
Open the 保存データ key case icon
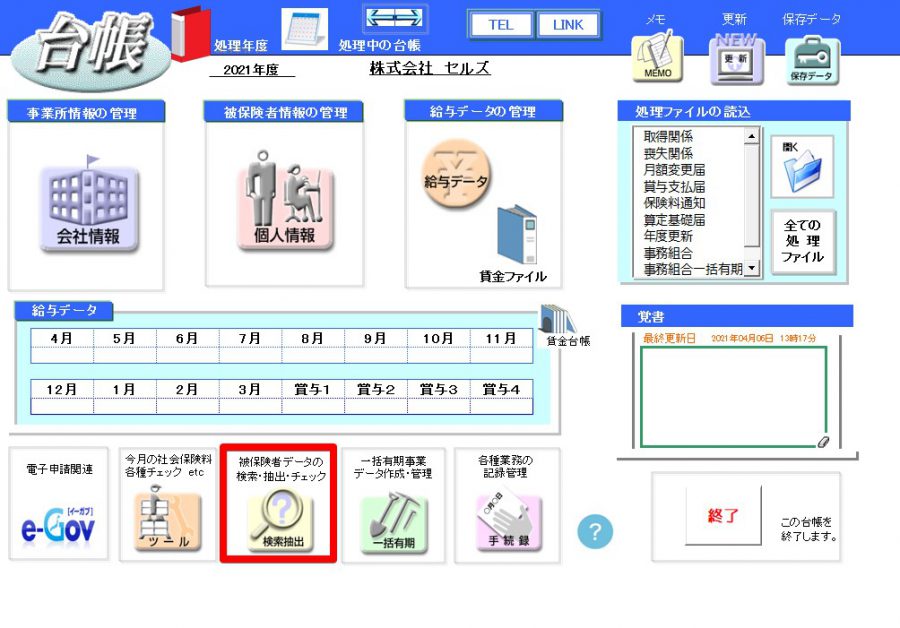812,60
